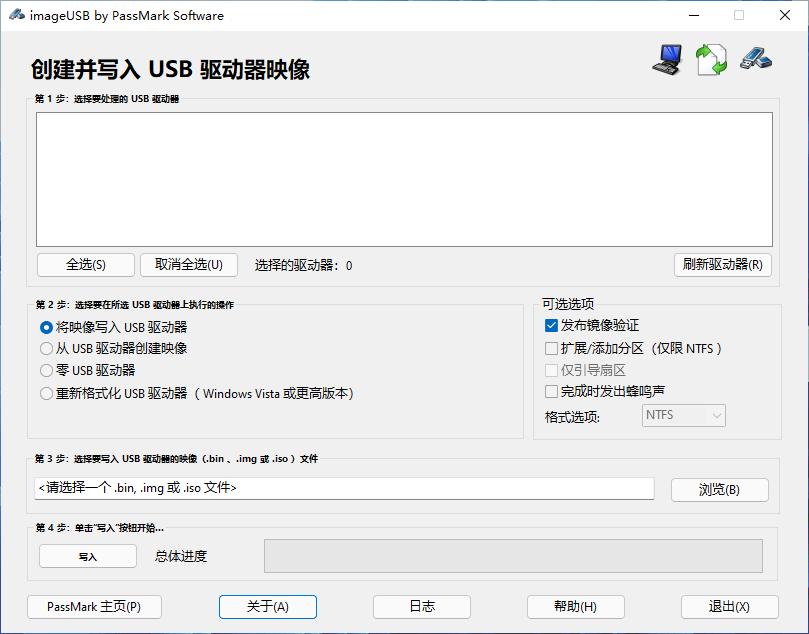
Task: Click the 取消全选(U) button
Action: 188,264
